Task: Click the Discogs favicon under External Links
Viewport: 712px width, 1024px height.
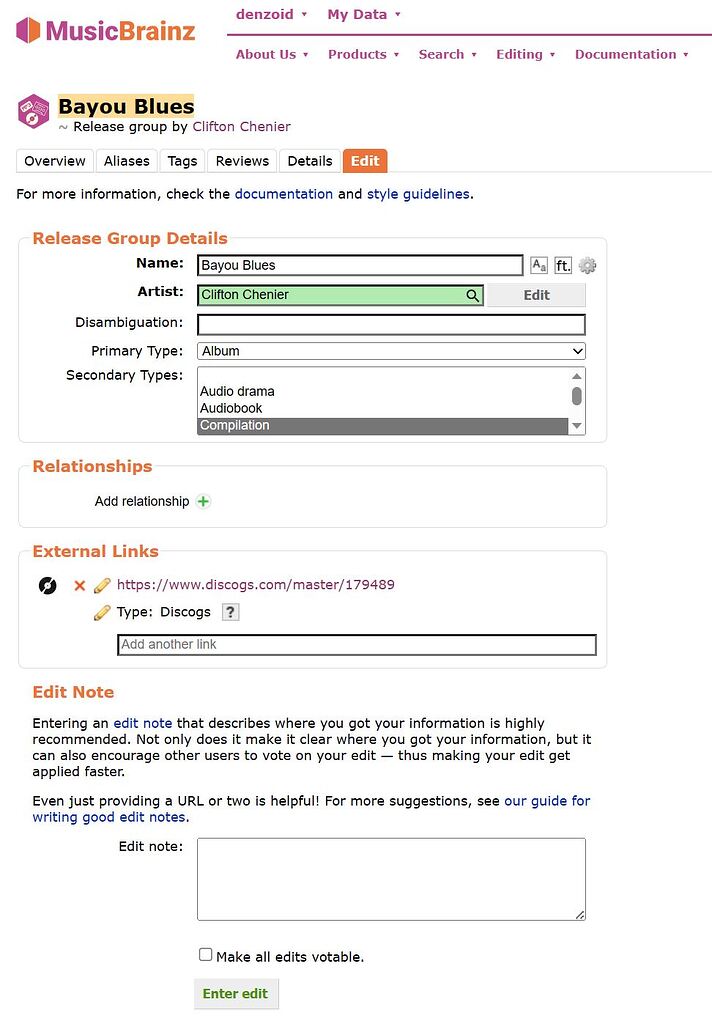Action: click(x=47, y=585)
